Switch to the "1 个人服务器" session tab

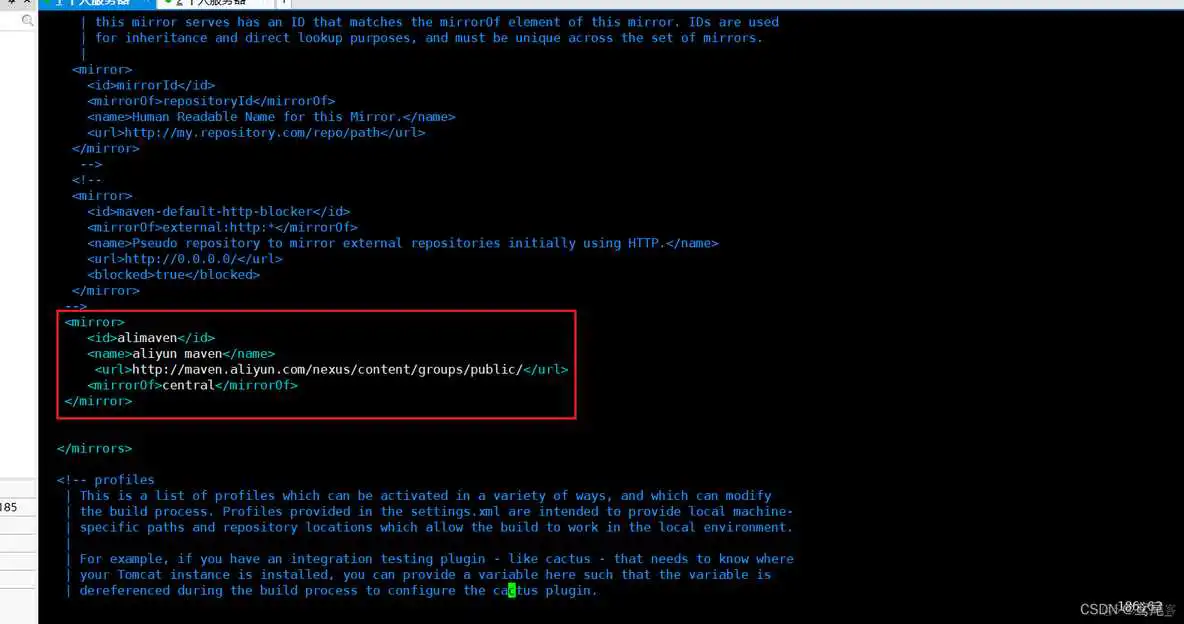[x=95, y=4]
